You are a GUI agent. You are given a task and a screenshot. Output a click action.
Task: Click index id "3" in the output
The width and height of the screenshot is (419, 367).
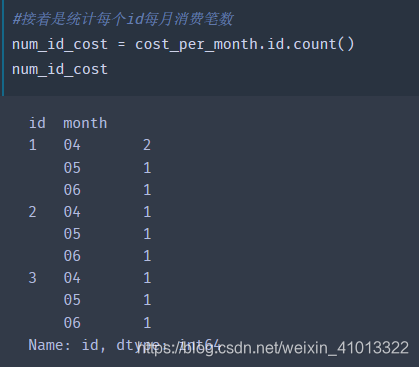click(x=32, y=278)
